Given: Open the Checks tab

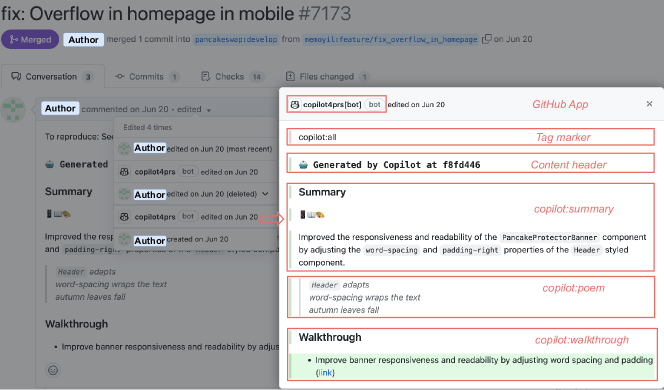Looking at the screenshot, I should [x=232, y=77].
